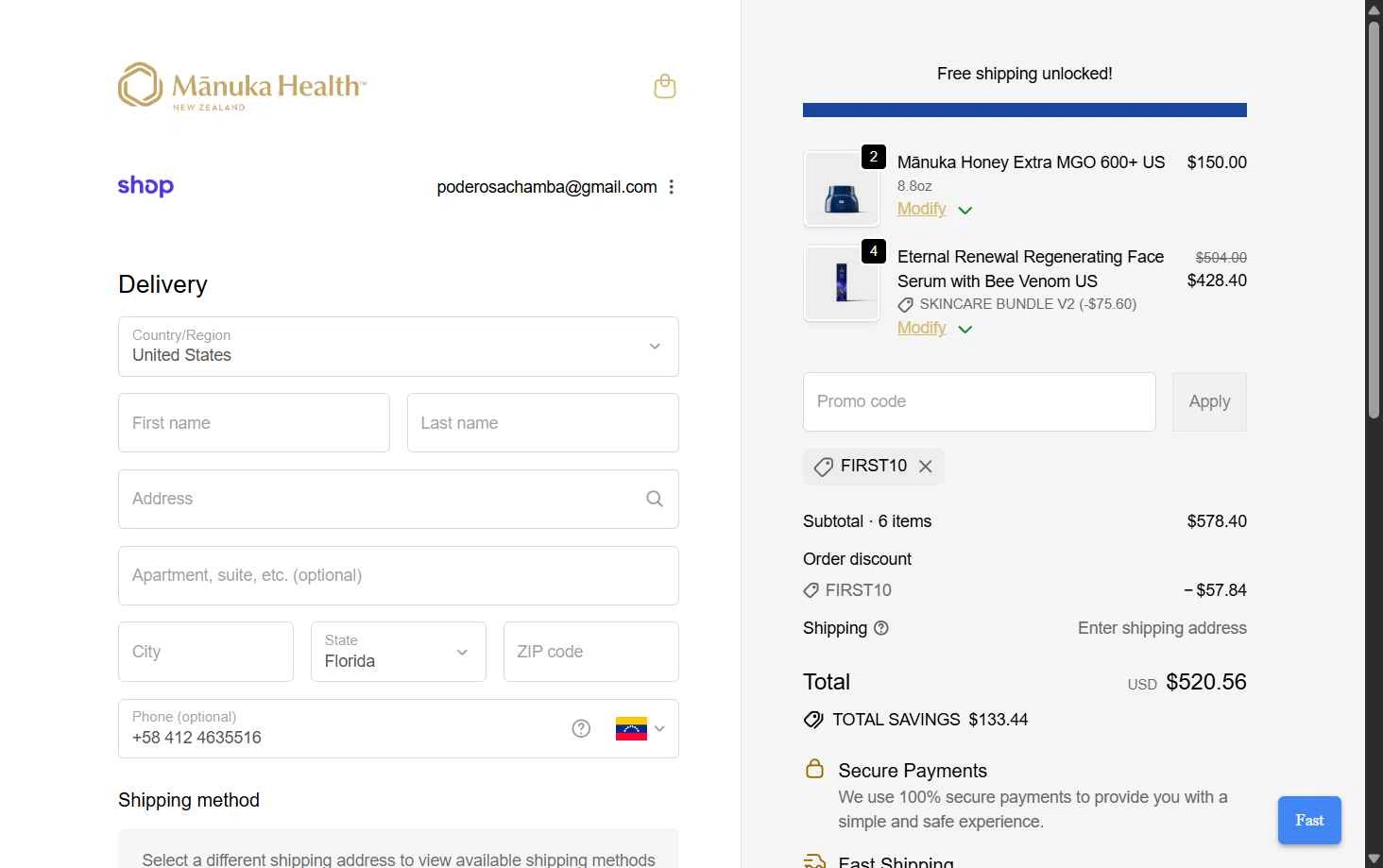Click the Venezuela flag country selector
The image size is (1383, 868).
point(640,728)
